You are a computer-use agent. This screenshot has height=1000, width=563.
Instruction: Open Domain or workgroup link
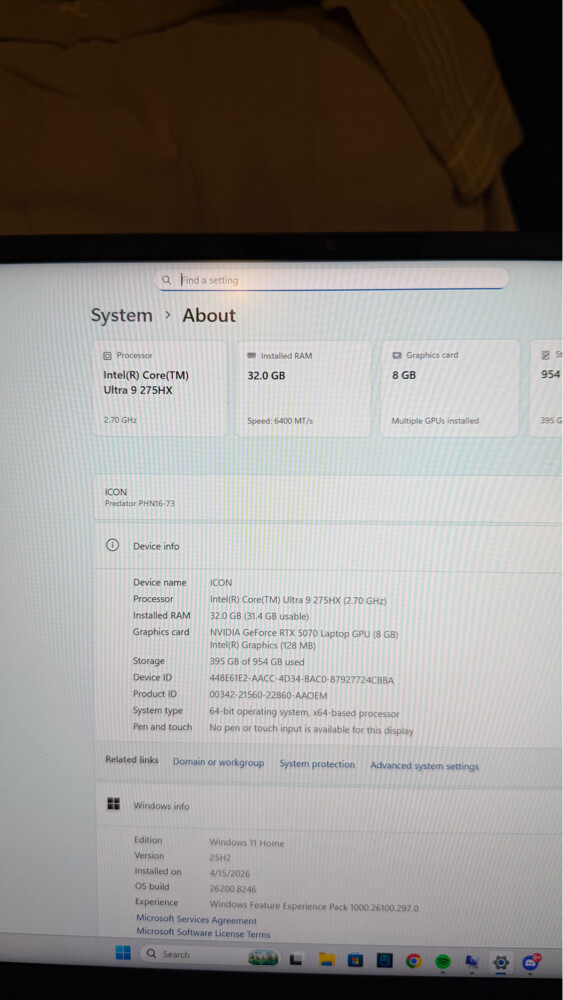218,762
